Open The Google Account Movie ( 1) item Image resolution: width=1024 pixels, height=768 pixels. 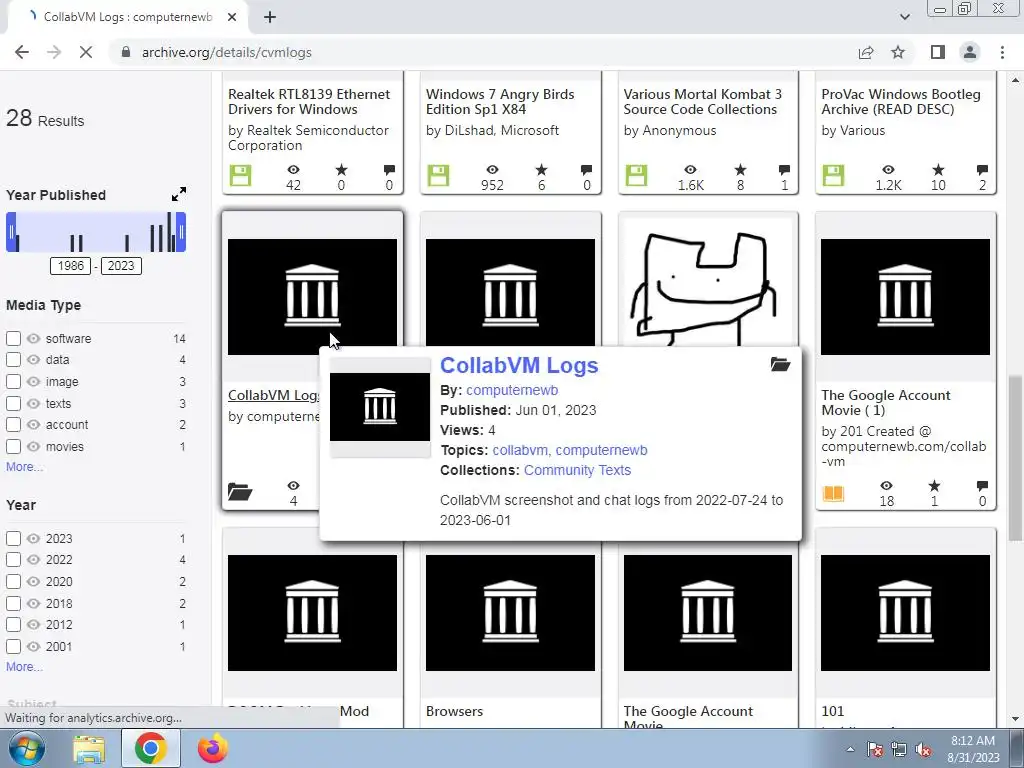886,402
